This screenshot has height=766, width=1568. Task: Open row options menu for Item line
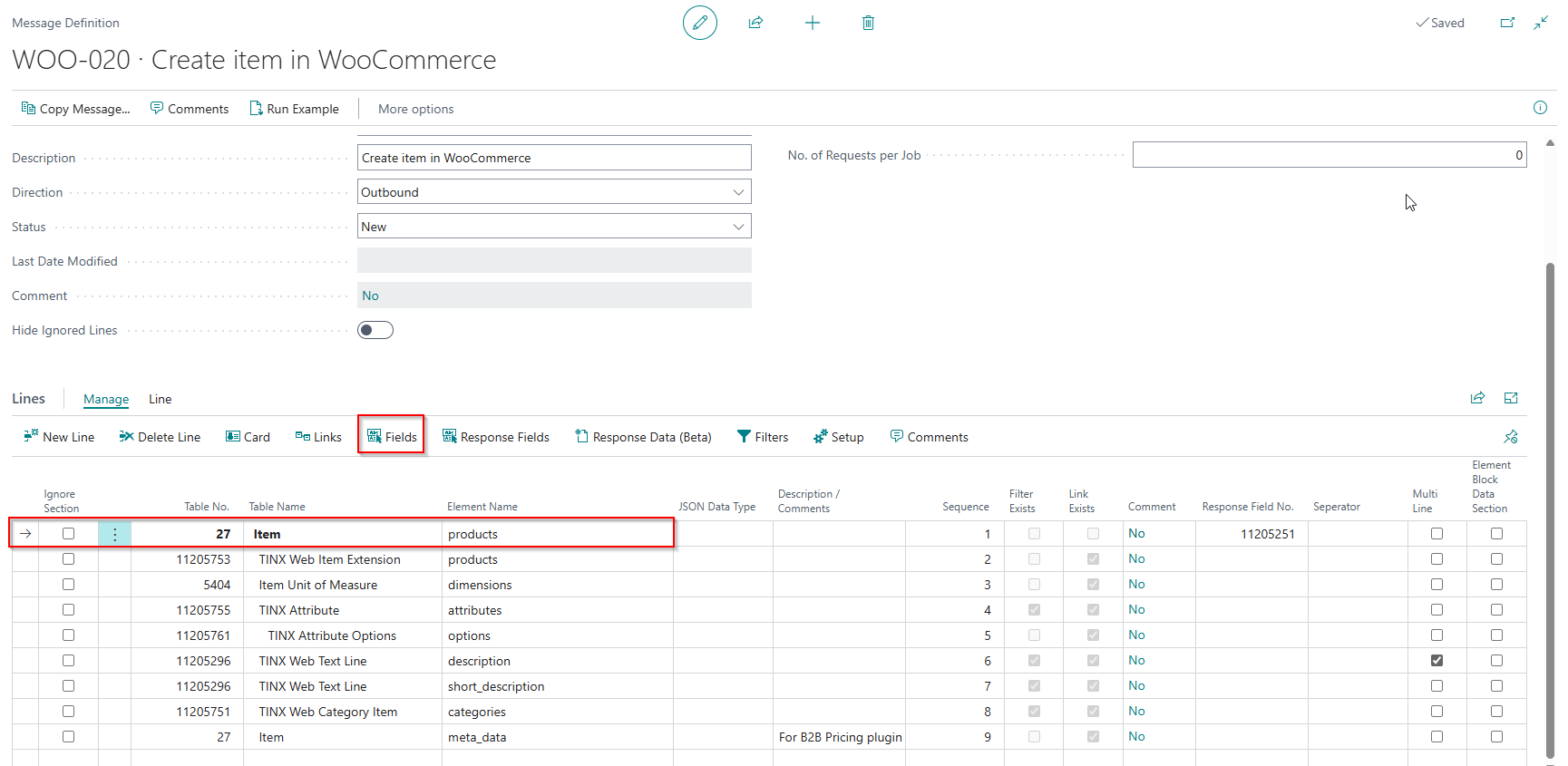(114, 534)
